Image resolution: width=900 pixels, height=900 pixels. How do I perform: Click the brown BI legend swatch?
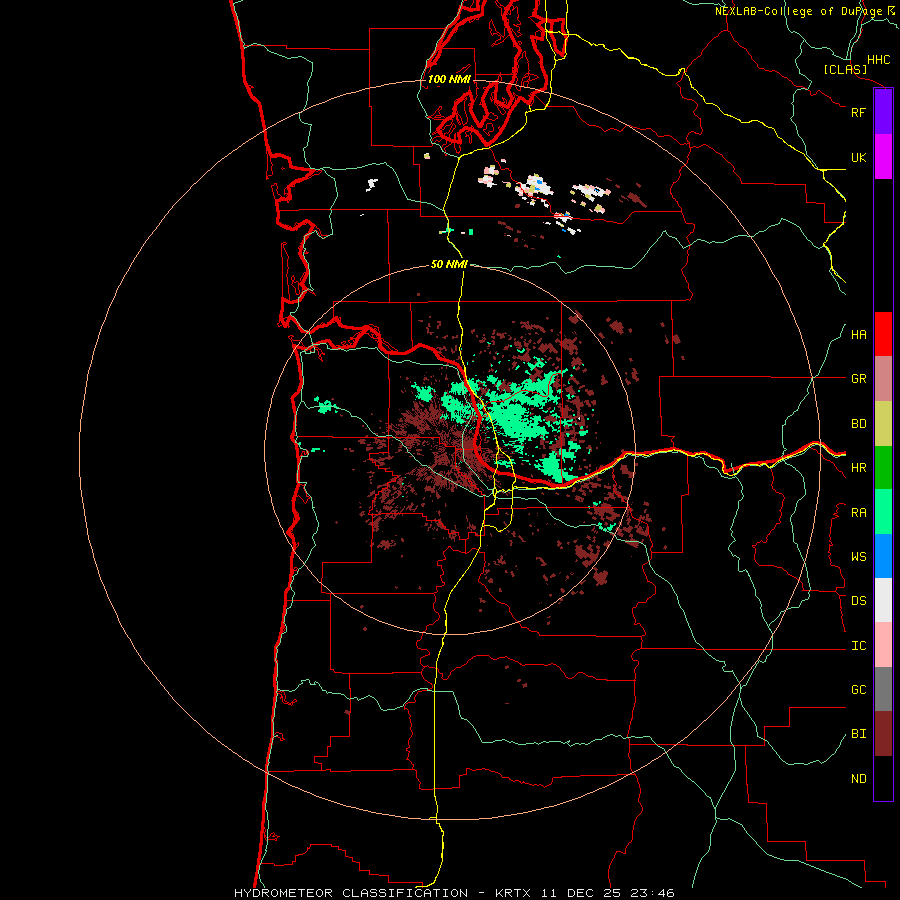883,734
